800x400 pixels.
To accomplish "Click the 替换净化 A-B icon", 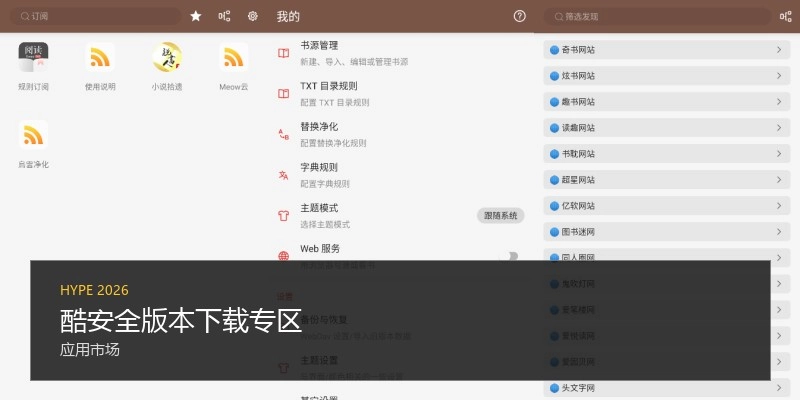I will 284,135.
